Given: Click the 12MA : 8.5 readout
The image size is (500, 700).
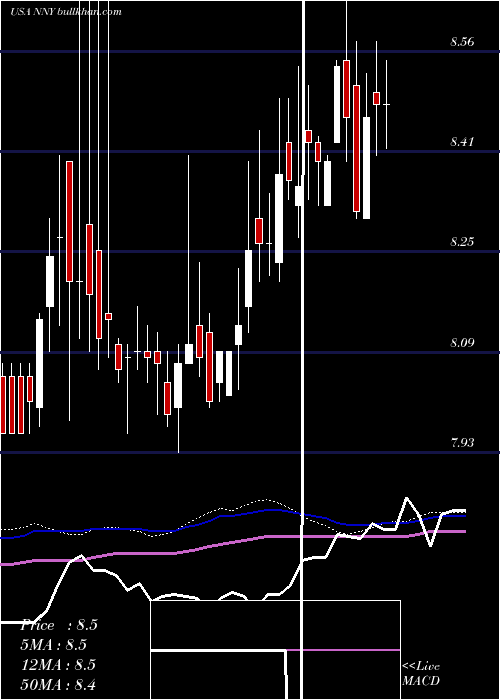Looking at the screenshot, I should click(x=59, y=665).
